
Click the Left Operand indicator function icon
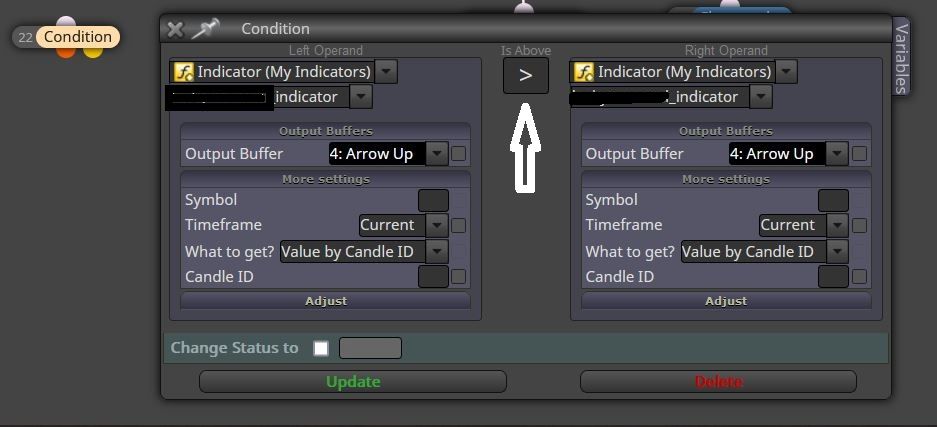tap(183, 72)
